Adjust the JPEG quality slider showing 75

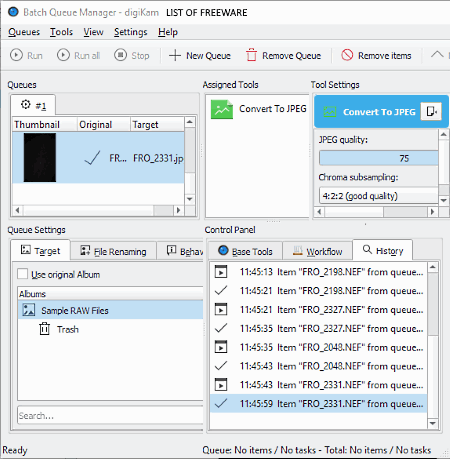(378, 158)
